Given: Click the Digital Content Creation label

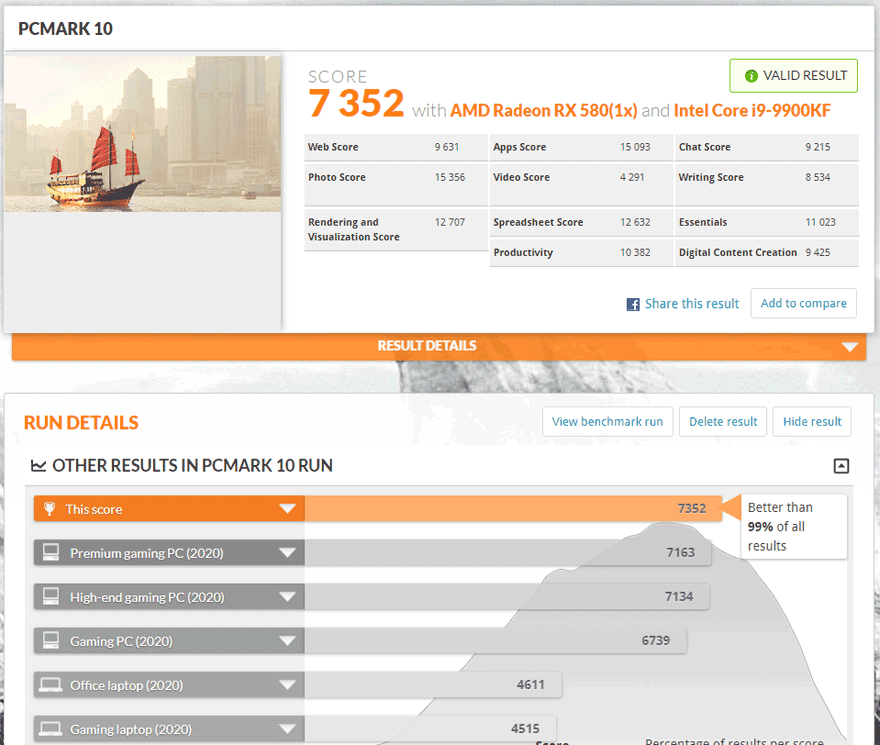Looking at the screenshot, I should (737, 253).
